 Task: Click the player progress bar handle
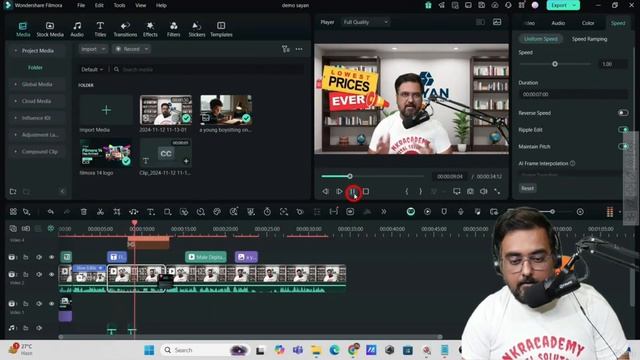click(350, 176)
